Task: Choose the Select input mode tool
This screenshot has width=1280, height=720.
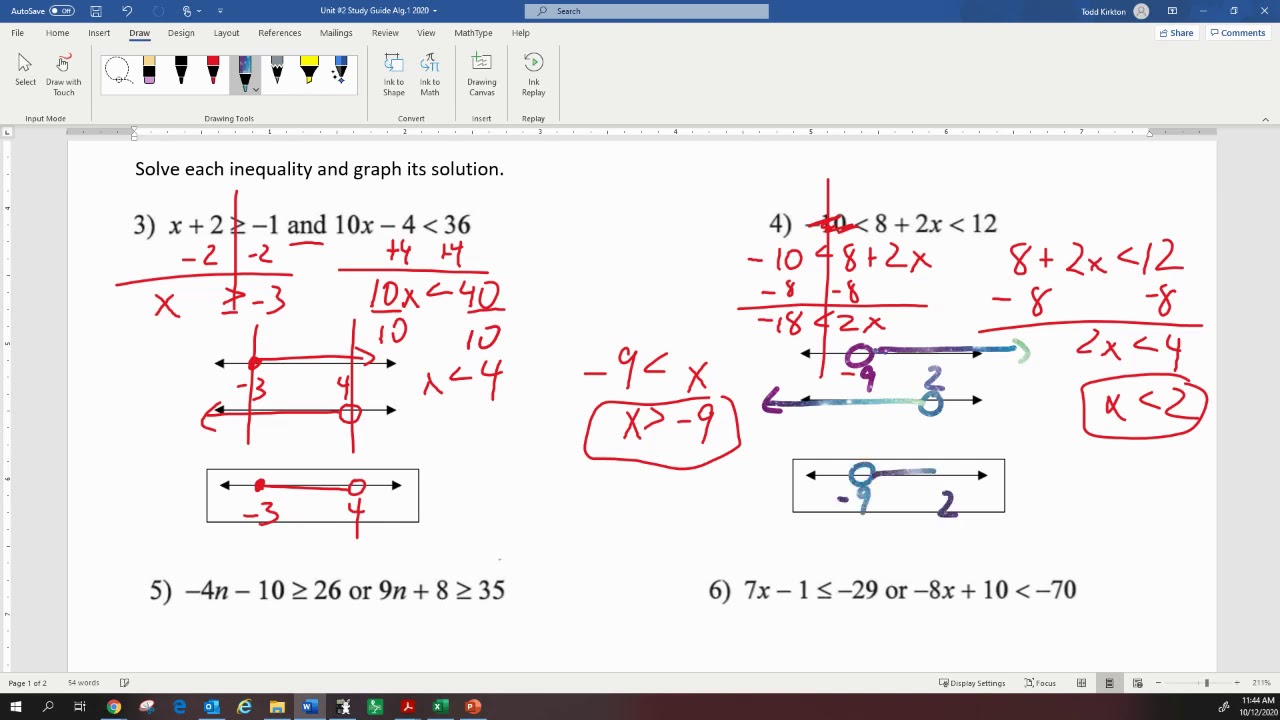Action: pos(25,70)
